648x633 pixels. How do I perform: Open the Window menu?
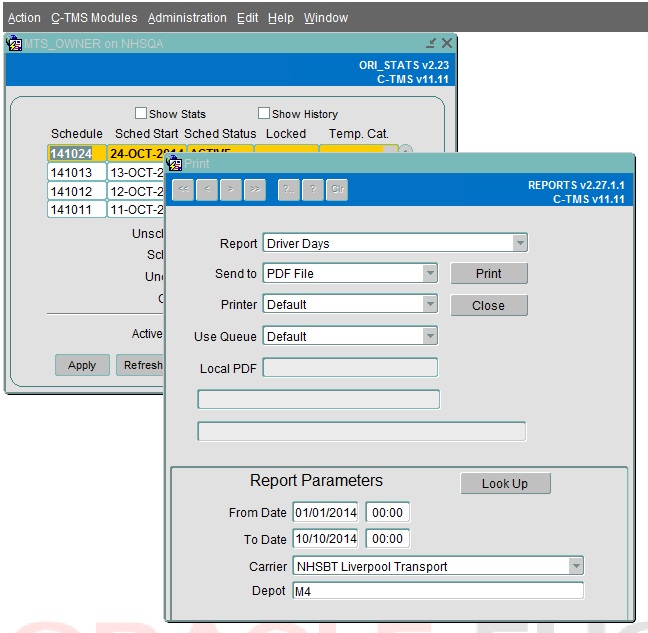click(x=326, y=18)
